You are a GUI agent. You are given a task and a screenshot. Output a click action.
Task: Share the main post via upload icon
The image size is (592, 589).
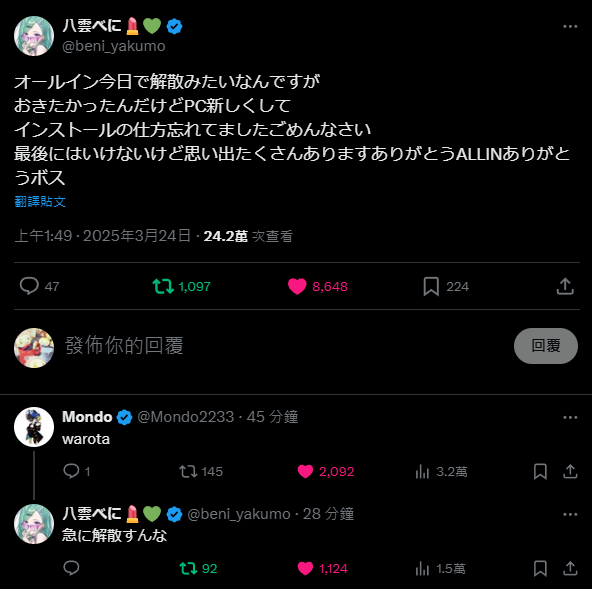click(x=565, y=286)
